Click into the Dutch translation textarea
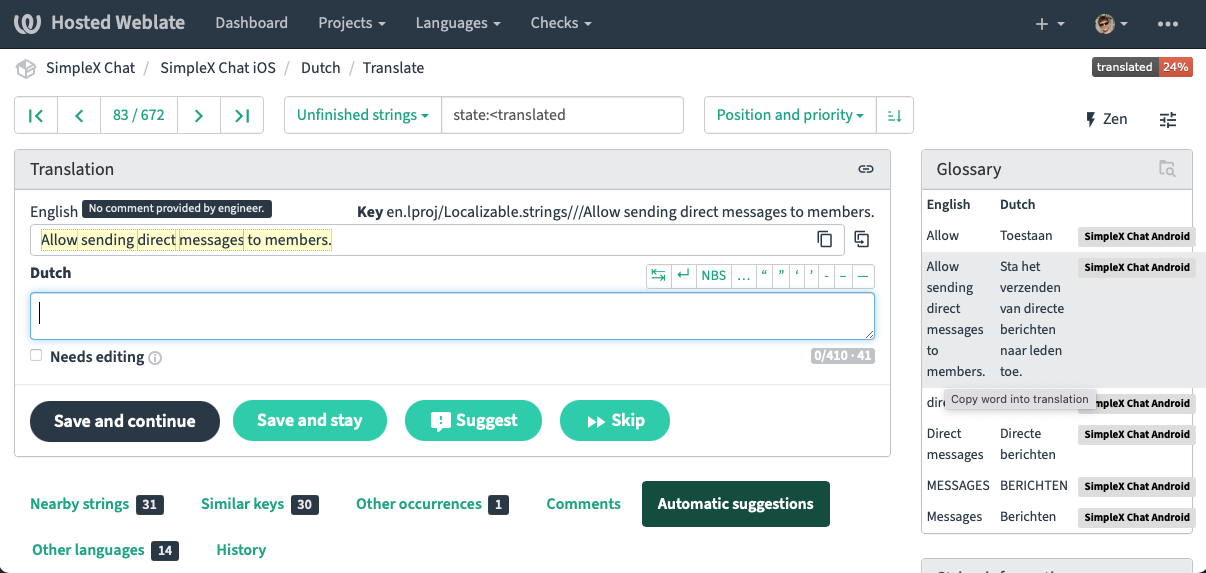Screen dimensions: 1206x573 coord(452,316)
